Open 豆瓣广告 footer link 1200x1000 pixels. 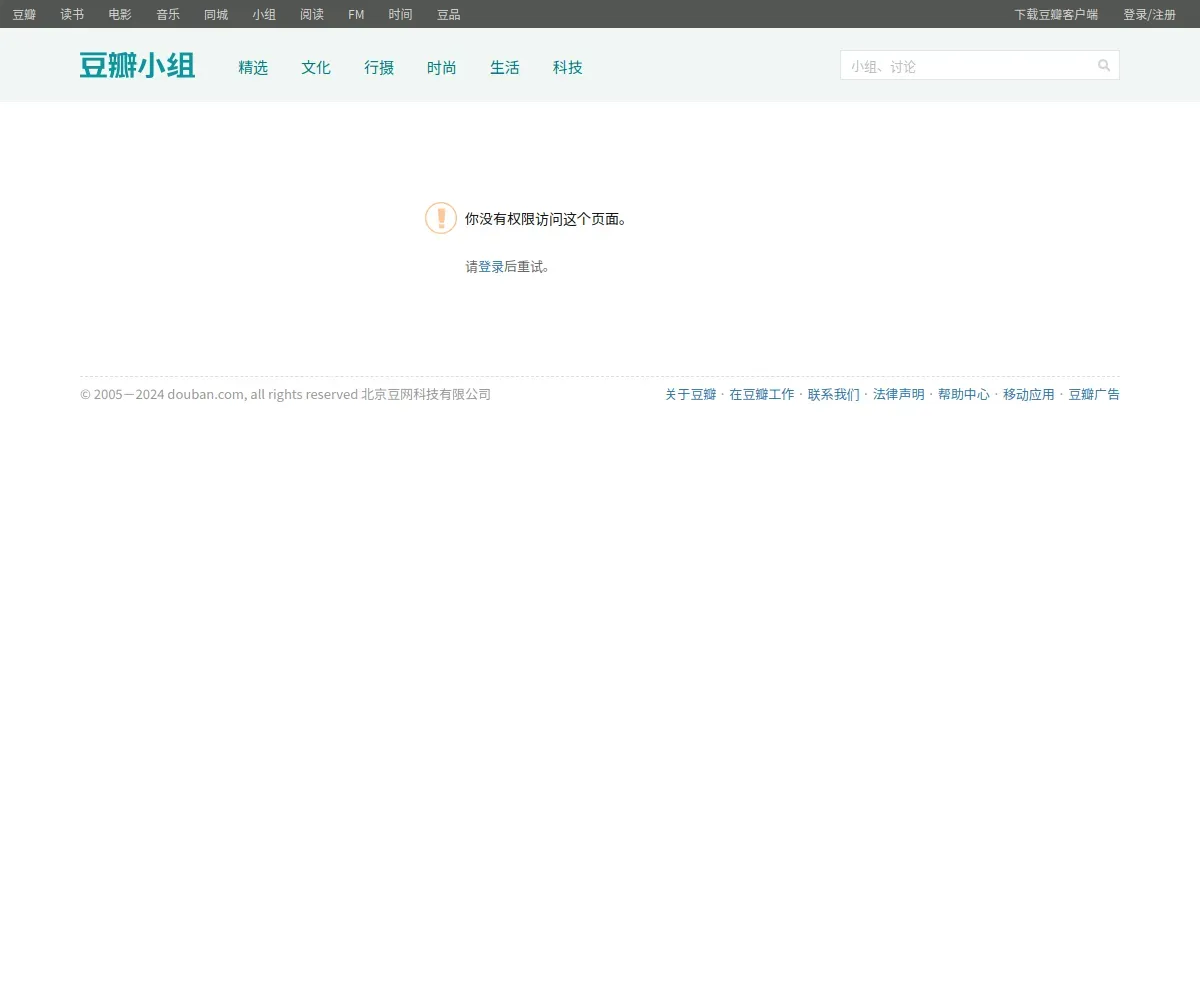coord(1094,394)
